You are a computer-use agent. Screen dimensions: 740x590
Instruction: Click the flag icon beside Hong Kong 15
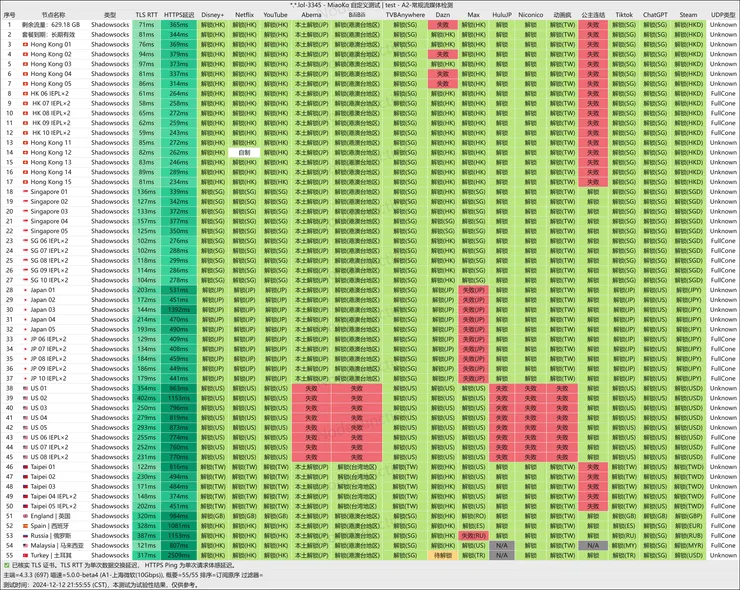pyautogui.click(x=25, y=182)
